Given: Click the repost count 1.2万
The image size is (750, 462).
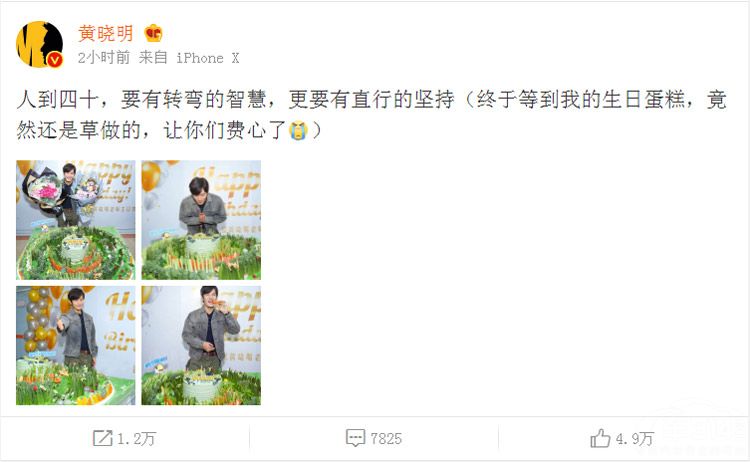Looking at the screenshot, I should point(136,439).
